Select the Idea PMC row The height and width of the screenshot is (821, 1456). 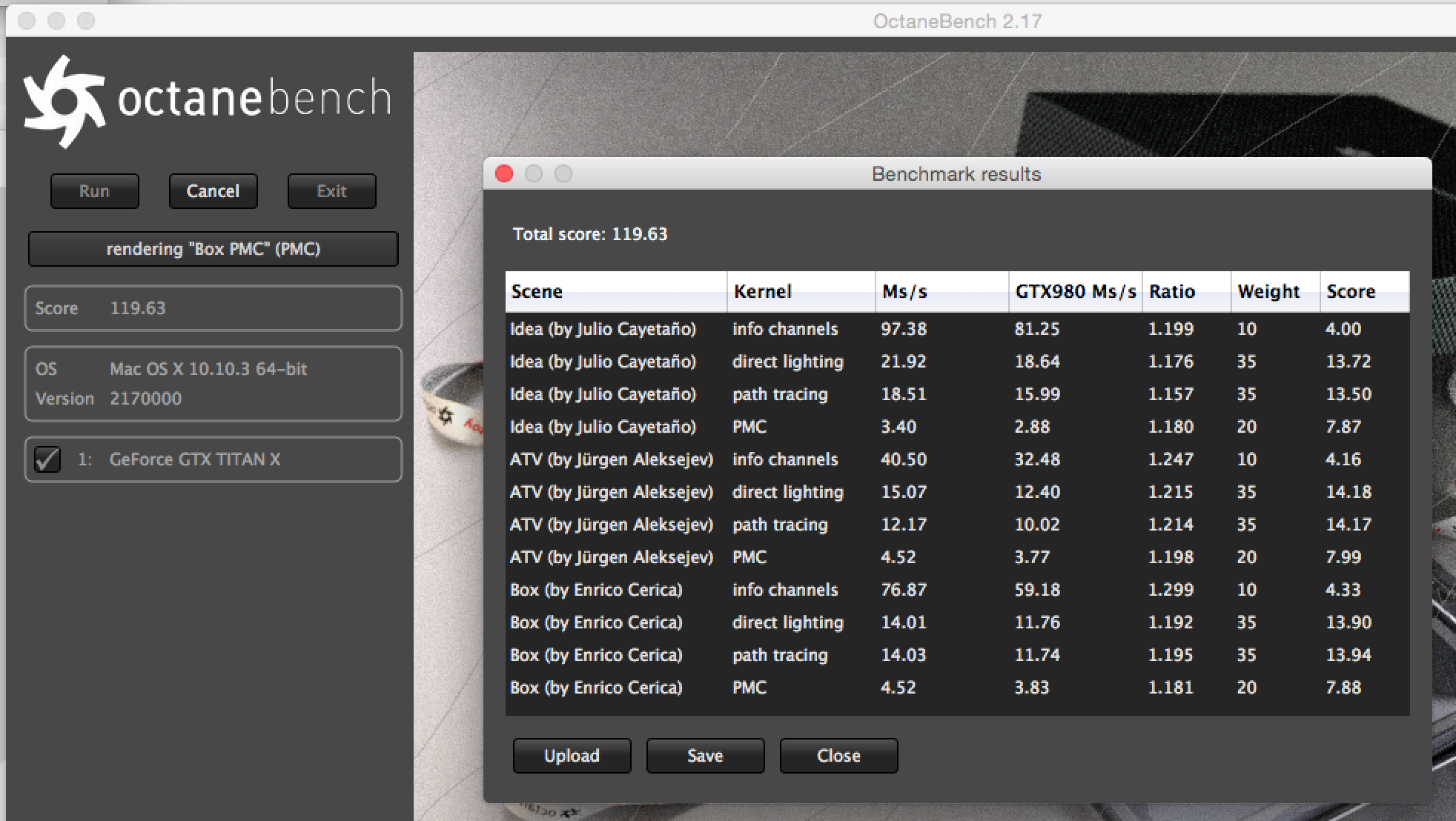[957, 427]
